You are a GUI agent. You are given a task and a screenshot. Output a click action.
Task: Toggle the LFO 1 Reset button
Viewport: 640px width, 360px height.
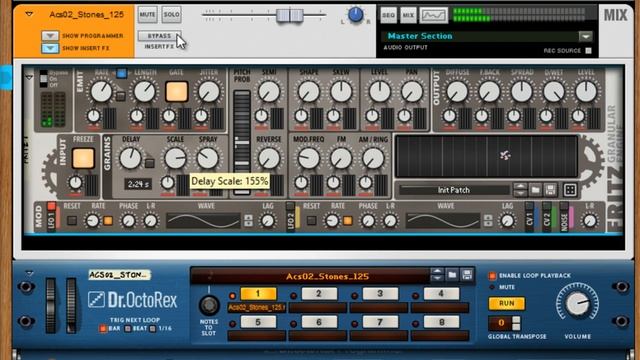point(72,221)
